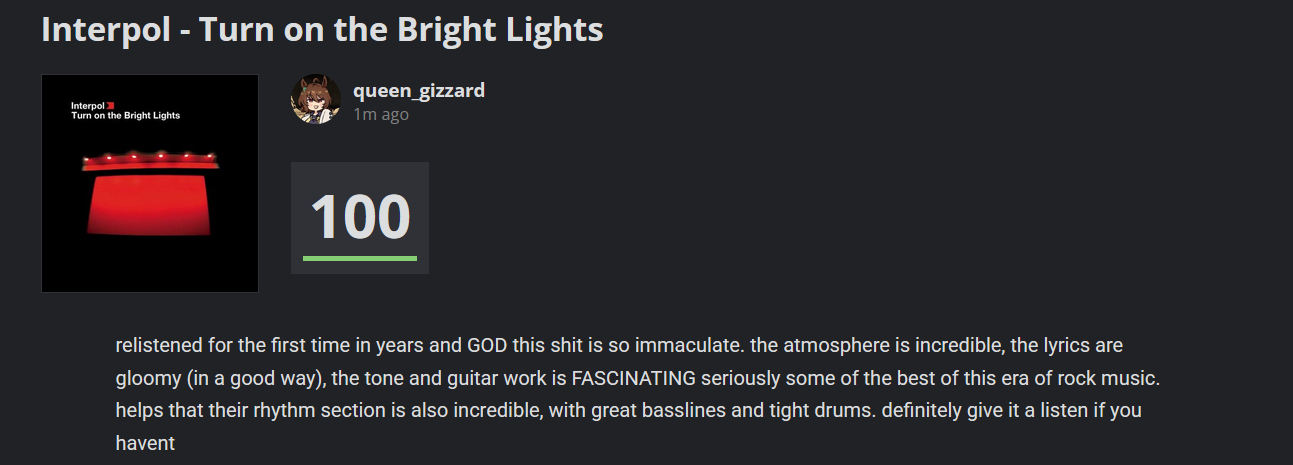Image resolution: width=1293 pixels, height=465 pixels.
Task: Click the "Interpol" text on the album cover
Action: (x=88, y=105)
